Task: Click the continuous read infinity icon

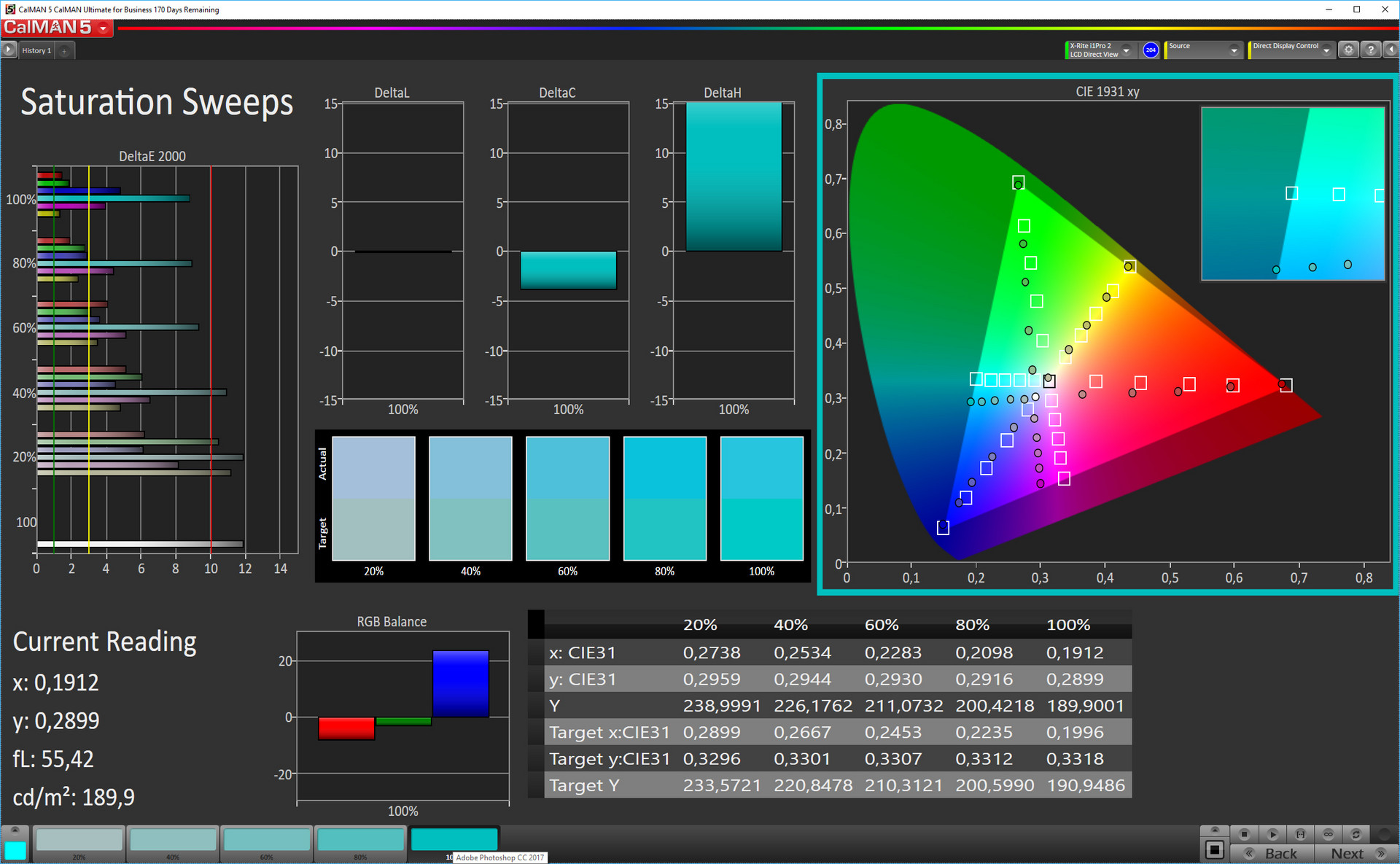Action: [x=1328, y=834]
